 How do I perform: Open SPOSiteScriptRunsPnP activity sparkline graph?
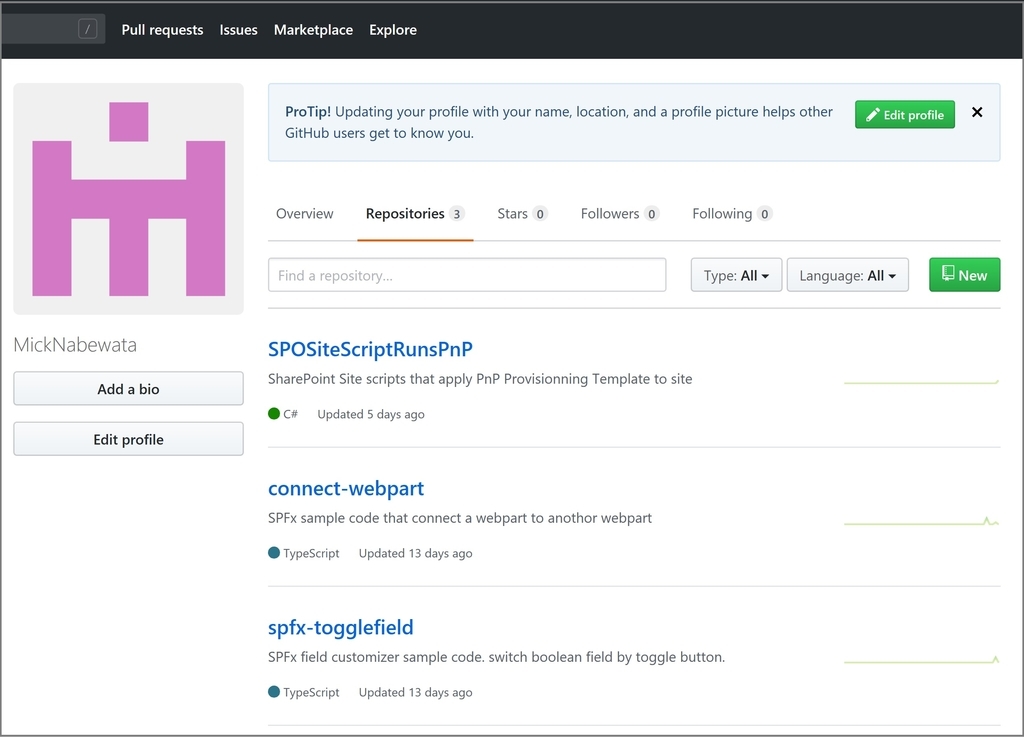(921, 382)
